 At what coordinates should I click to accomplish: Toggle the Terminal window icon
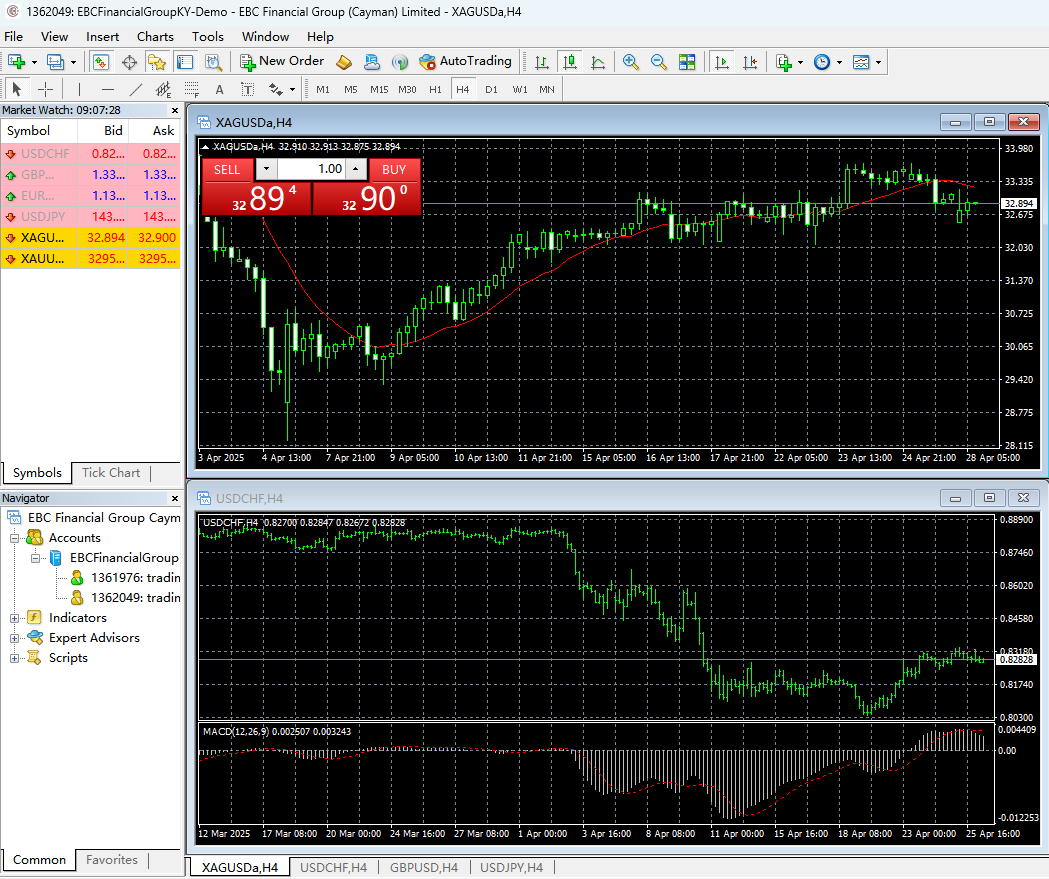tap(185, 62)
